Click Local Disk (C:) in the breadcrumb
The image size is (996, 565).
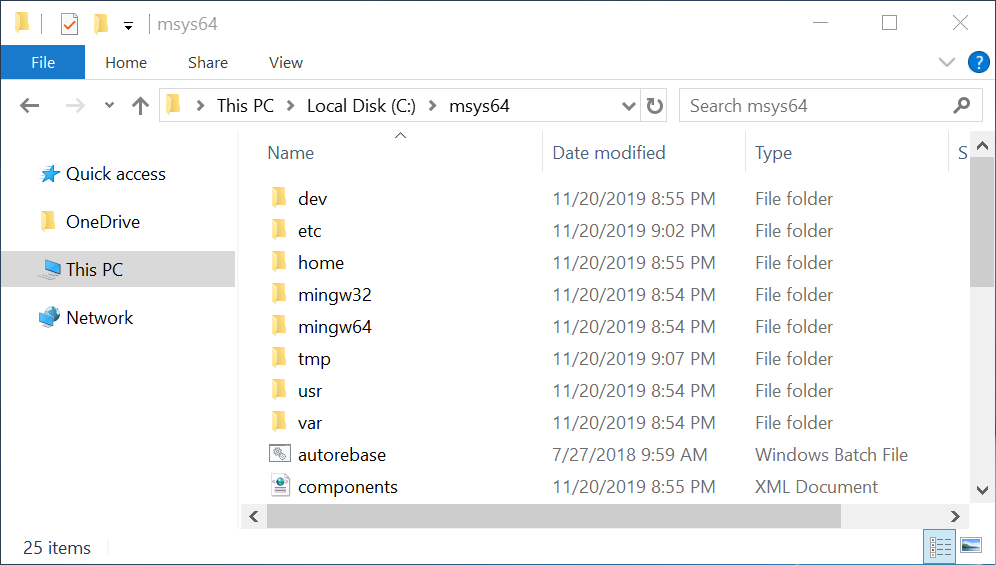click(360, 106)
